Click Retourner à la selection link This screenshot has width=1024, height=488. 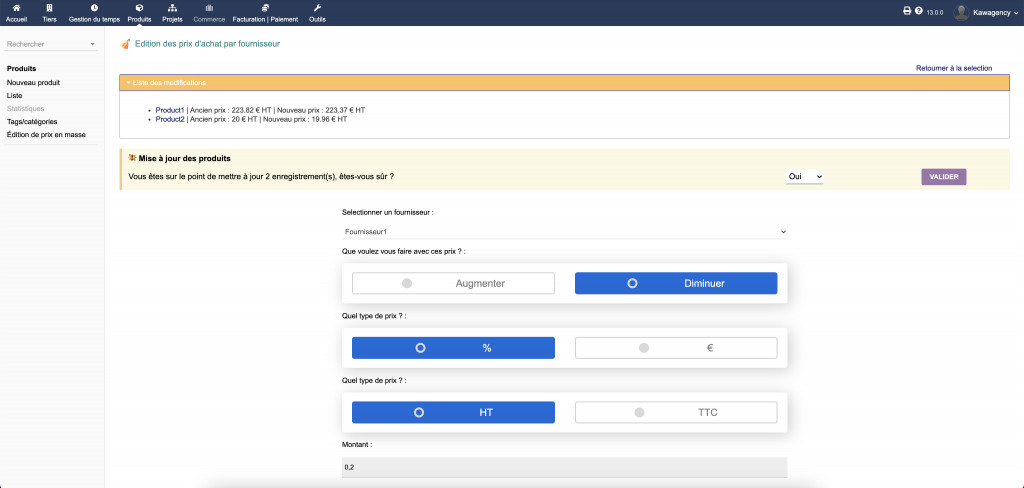click(x=953, y=68)
